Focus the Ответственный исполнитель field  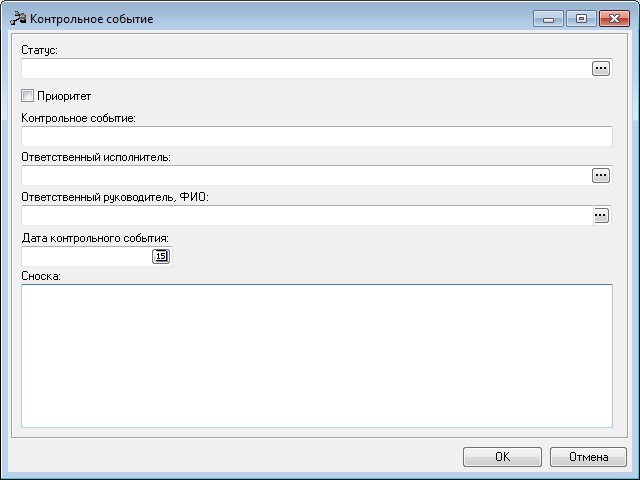click(x=306, y=176)
